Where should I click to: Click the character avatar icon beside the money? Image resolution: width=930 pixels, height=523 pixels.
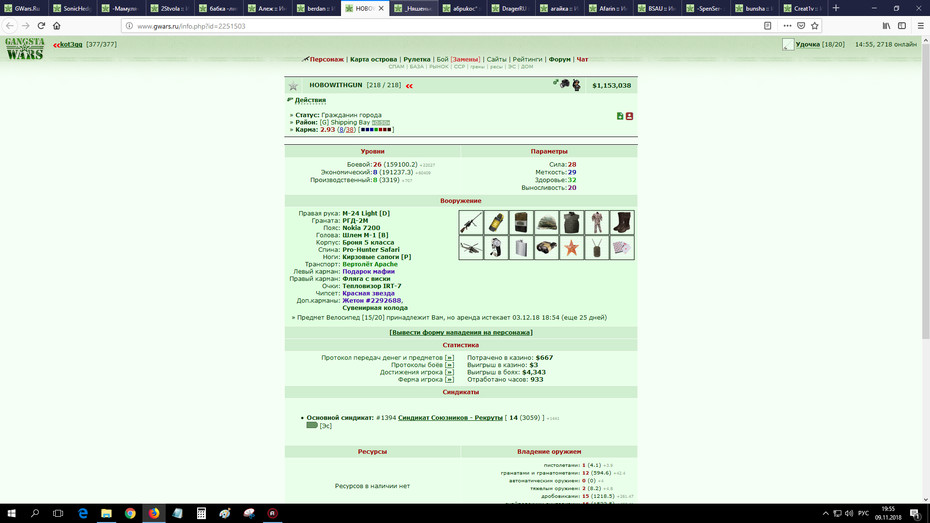coord(576,85)
